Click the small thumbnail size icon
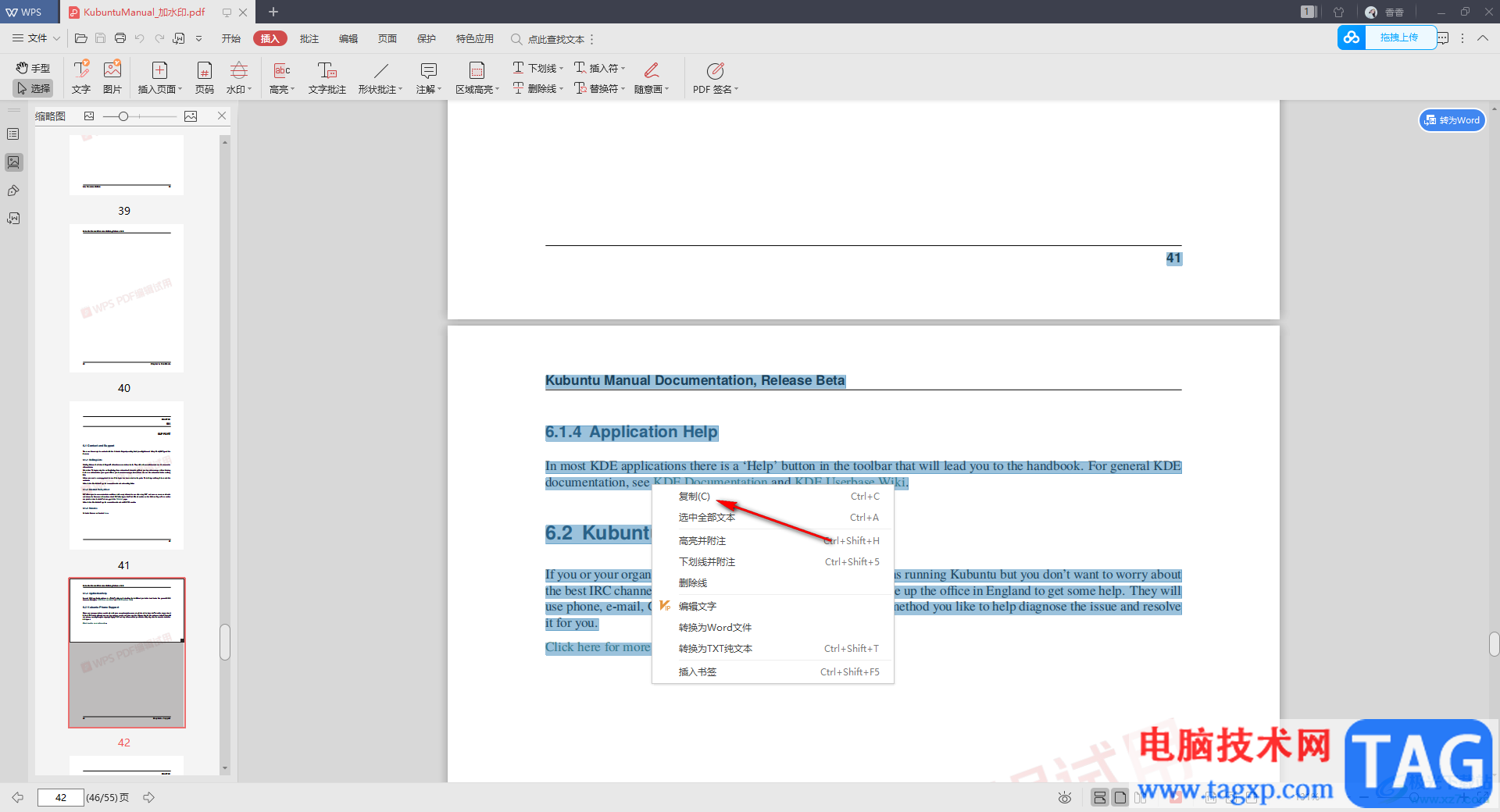The image size is (1500, 812). [89, 116]
